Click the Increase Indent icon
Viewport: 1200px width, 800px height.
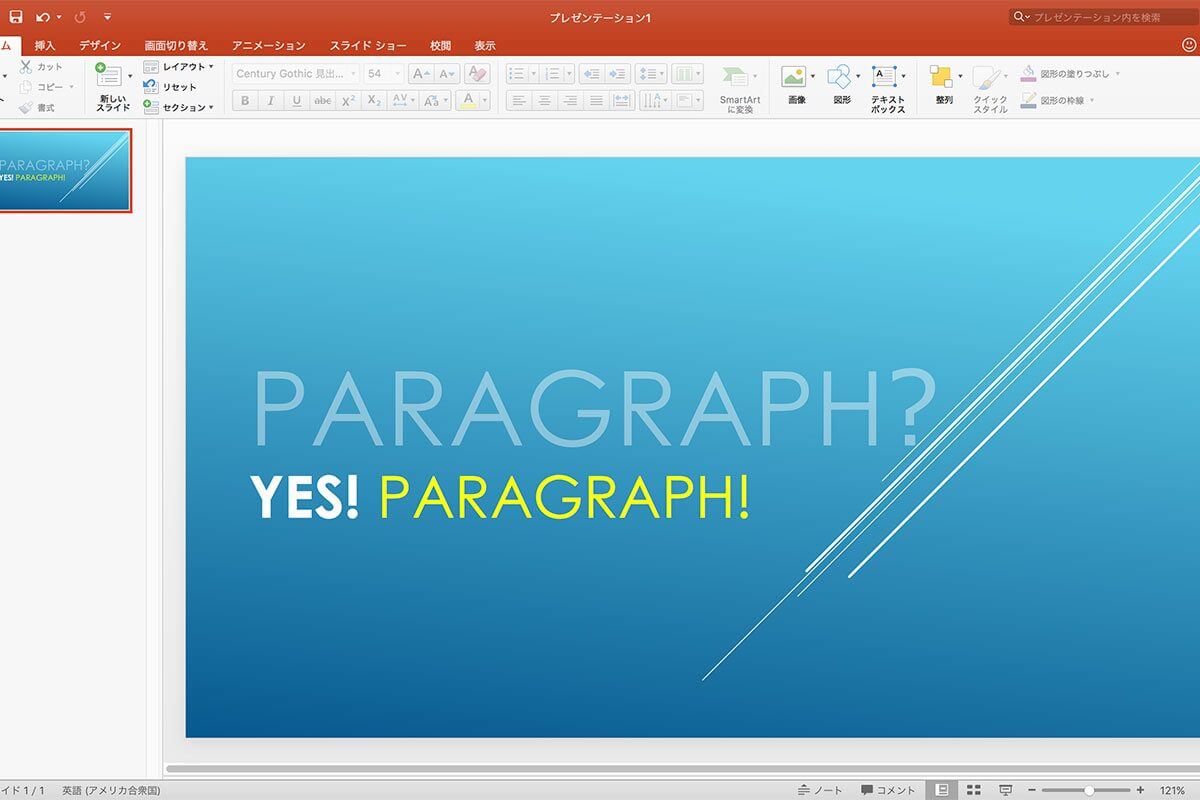click(x=618, y=74)
